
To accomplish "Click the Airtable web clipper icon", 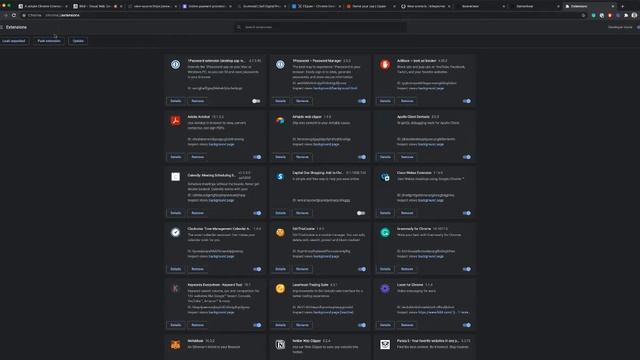I will coord(280,120).
